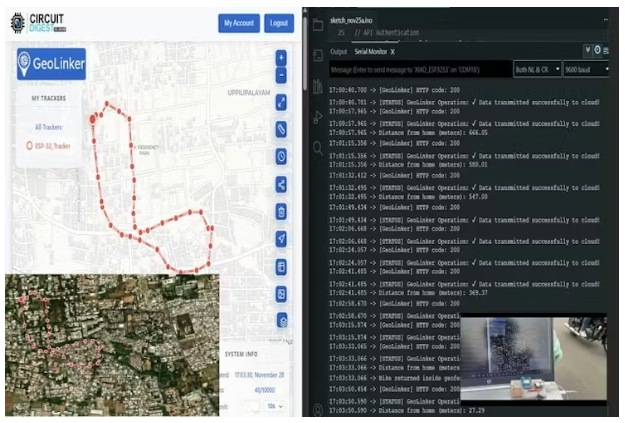Click the Logout button
Image resolution: width=625 pixels, height=423 pixels.
pos(281,23)
